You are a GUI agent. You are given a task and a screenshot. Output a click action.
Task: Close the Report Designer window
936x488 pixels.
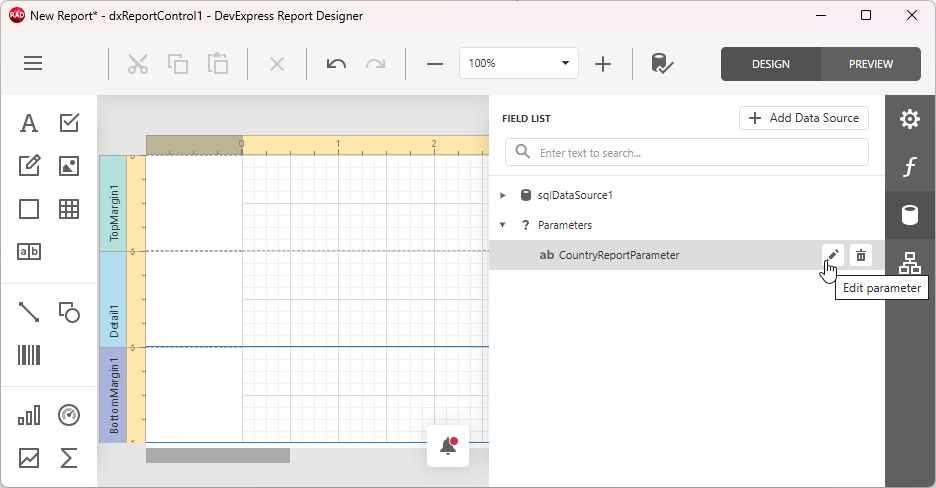tap(912, 16)
